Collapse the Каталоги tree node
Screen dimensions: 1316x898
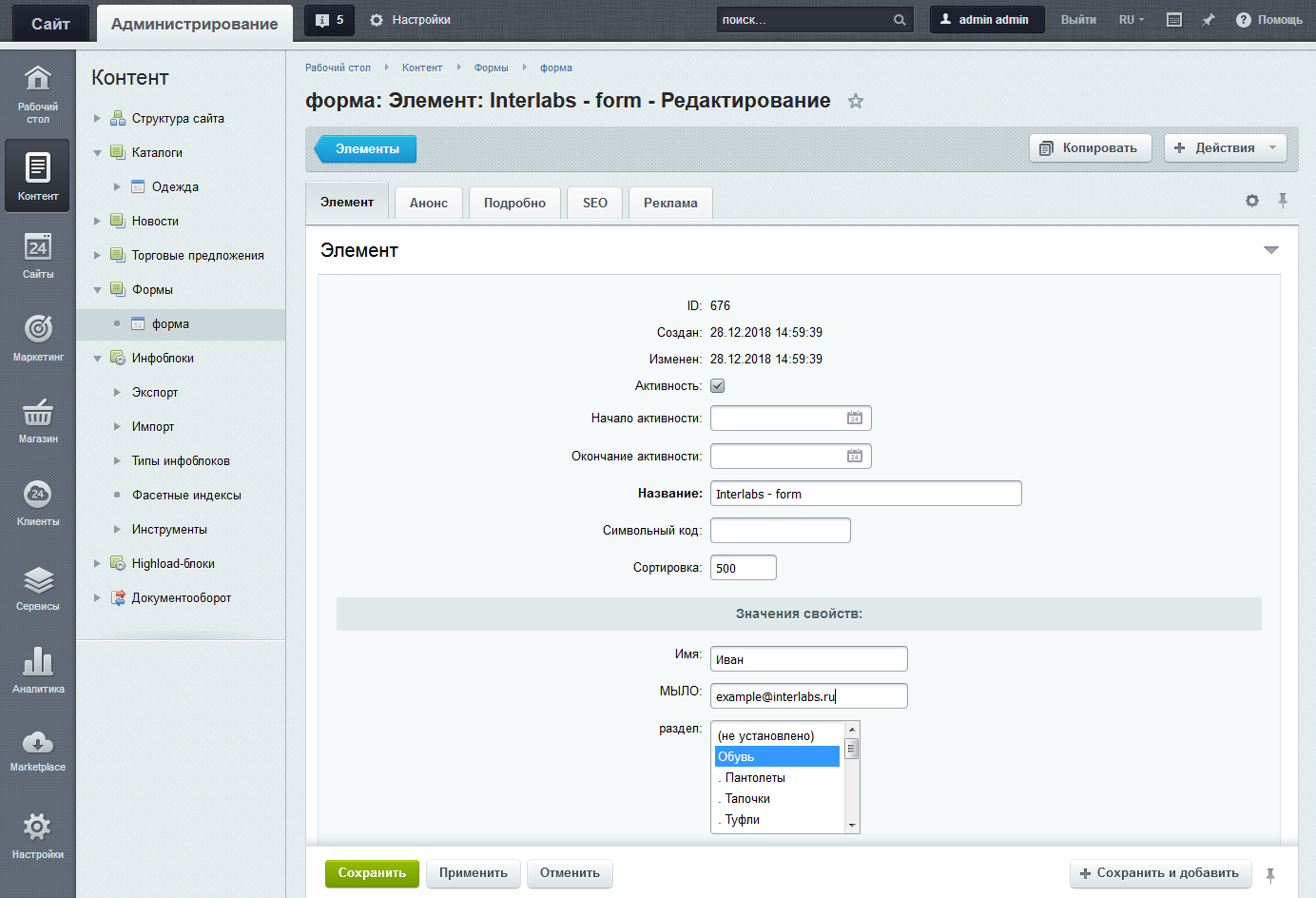[97, 153]
